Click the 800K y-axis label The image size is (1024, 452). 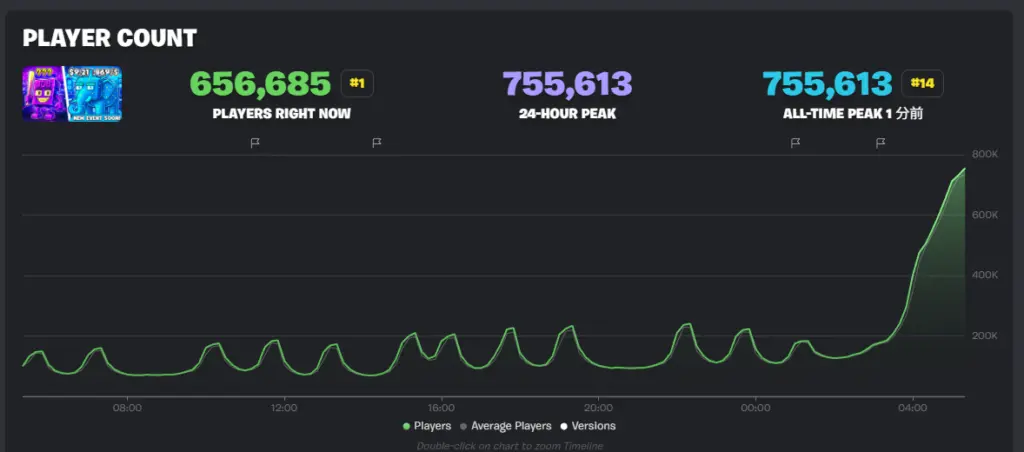coord(983,155)
